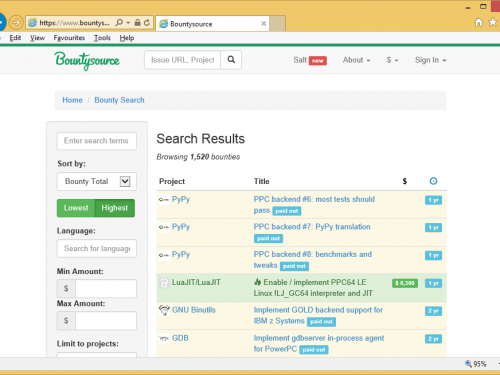This screenshot has height=375, width=500.
Task: Click the zoom level 95% icon in status bar
Action: point(468,364)
